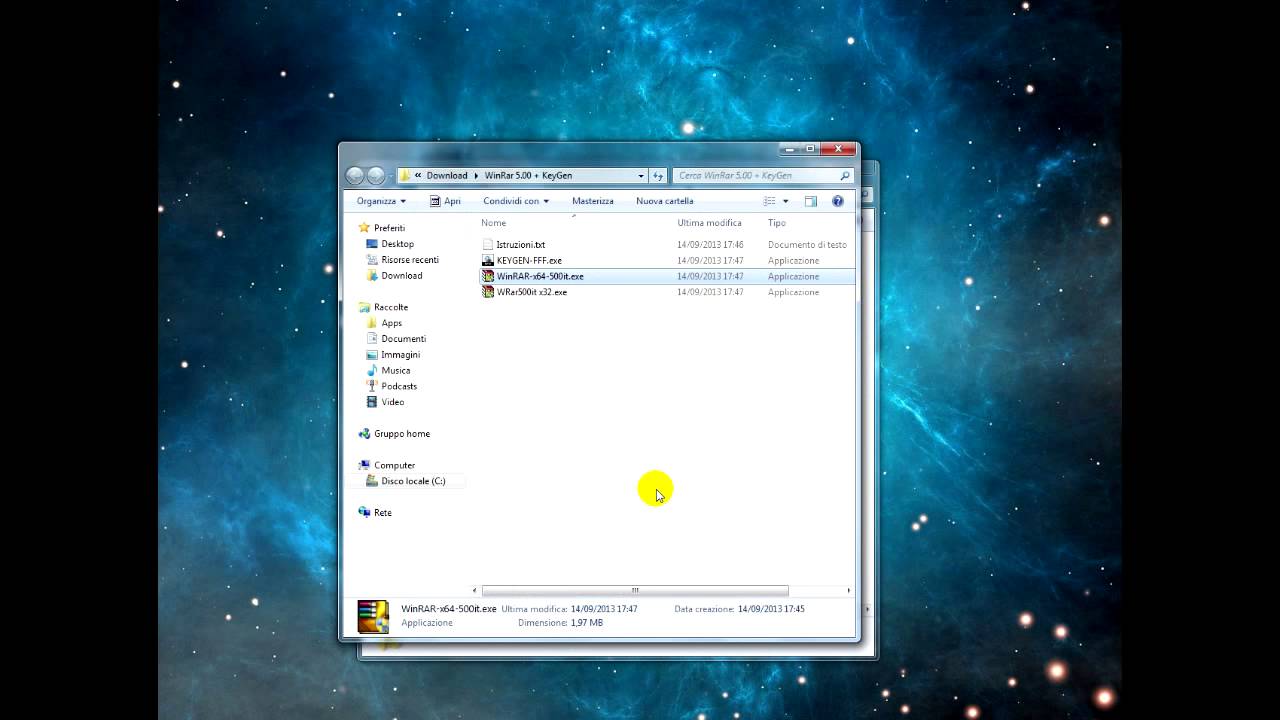Open the address bar history dropdown arrow
1280x720 pixels.
tap(641, 176)
